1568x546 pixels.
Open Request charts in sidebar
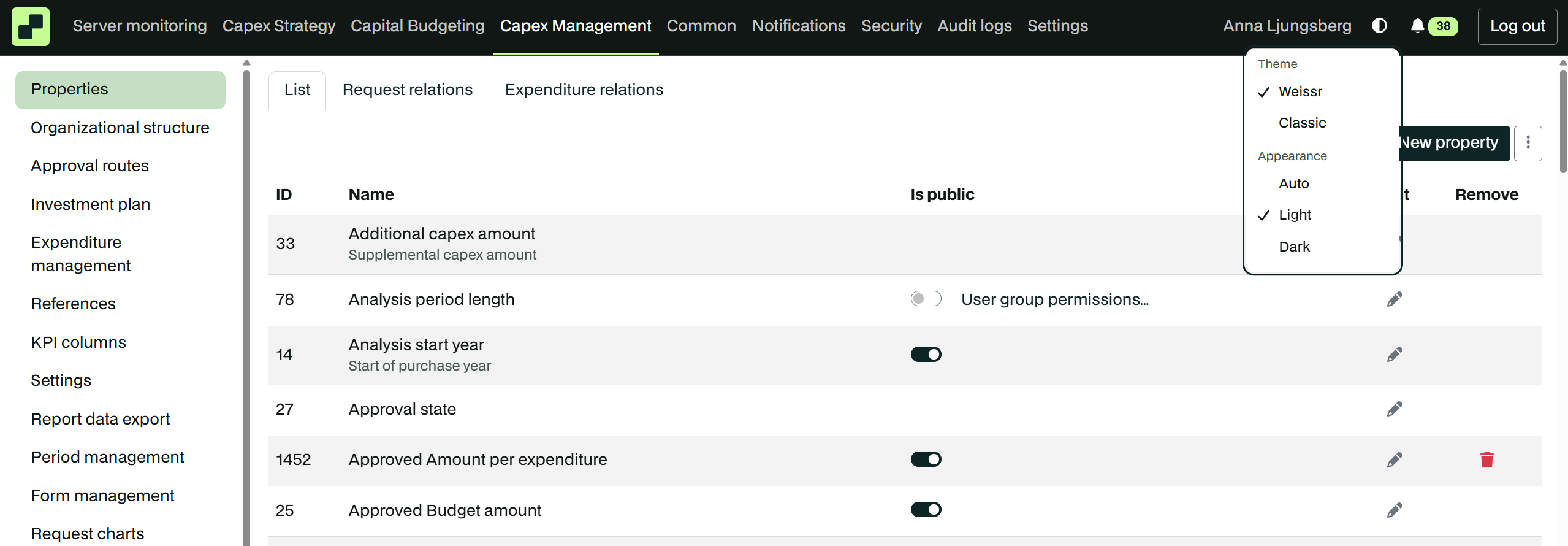click(88, 534)
